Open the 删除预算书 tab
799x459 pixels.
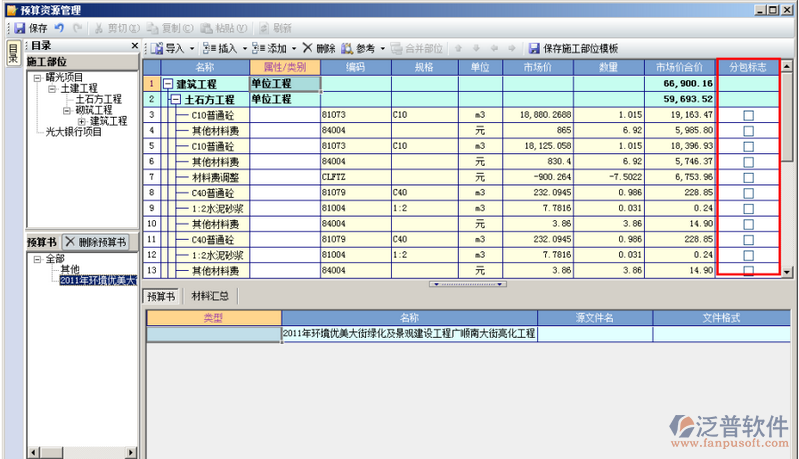[96, 242]
